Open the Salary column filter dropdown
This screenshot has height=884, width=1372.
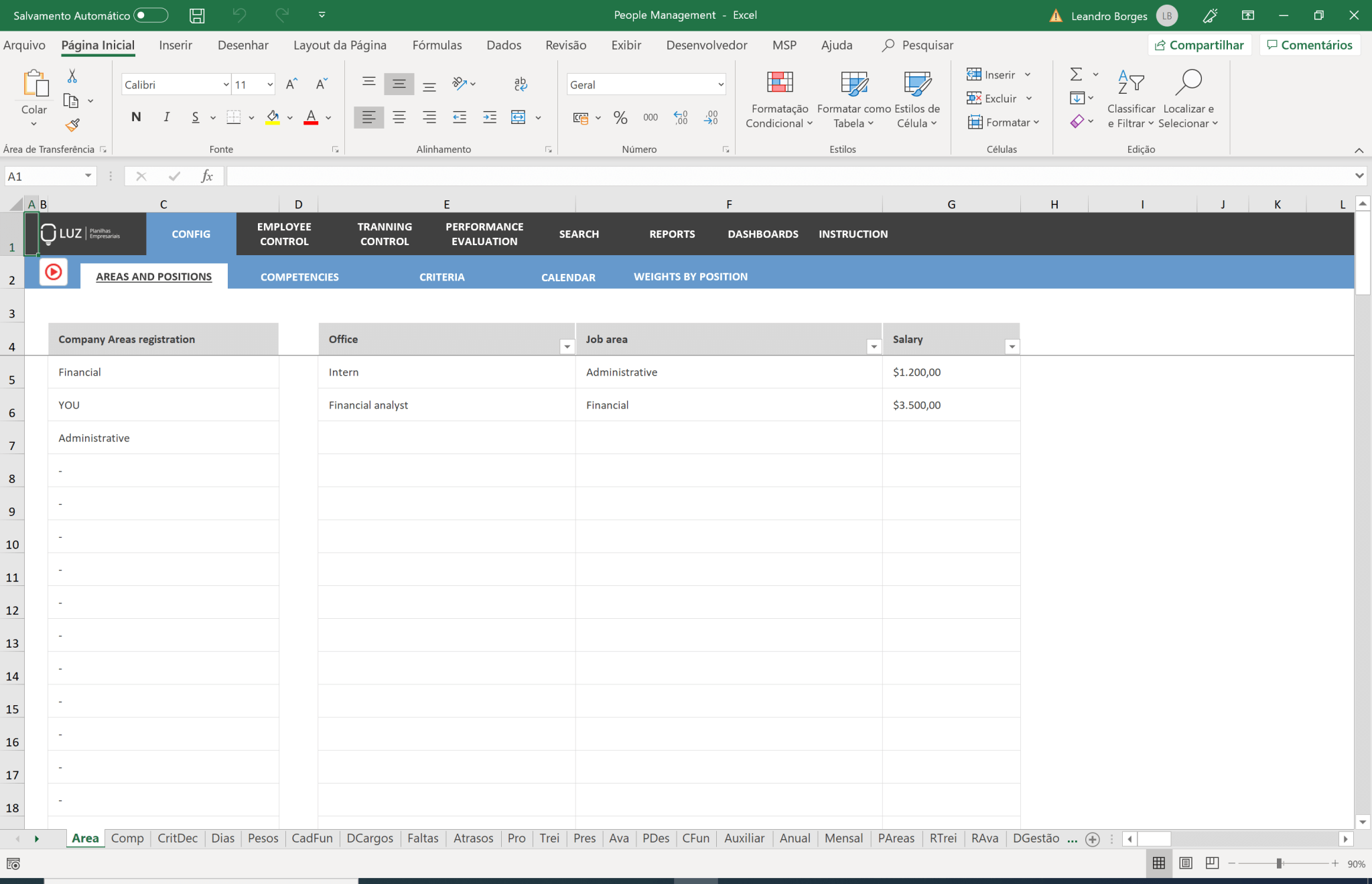pyautogui.click(x=1012, y=346)
